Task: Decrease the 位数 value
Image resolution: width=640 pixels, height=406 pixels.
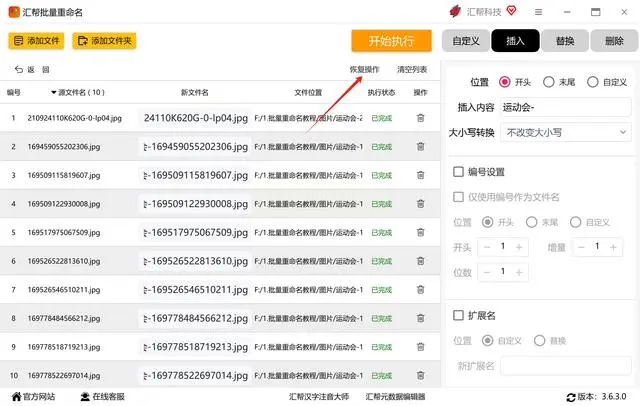Action: [487, 272]
